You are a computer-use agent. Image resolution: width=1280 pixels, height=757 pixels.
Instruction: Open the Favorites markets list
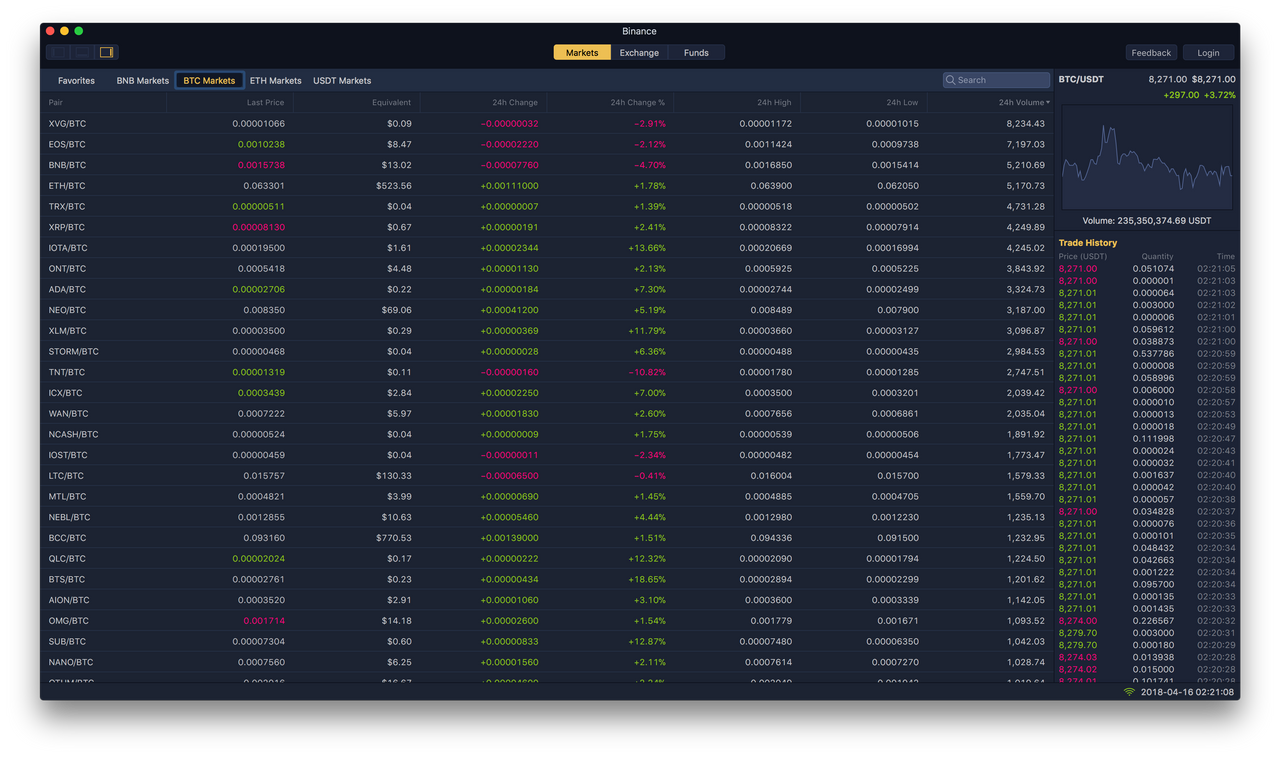(76, 80)
